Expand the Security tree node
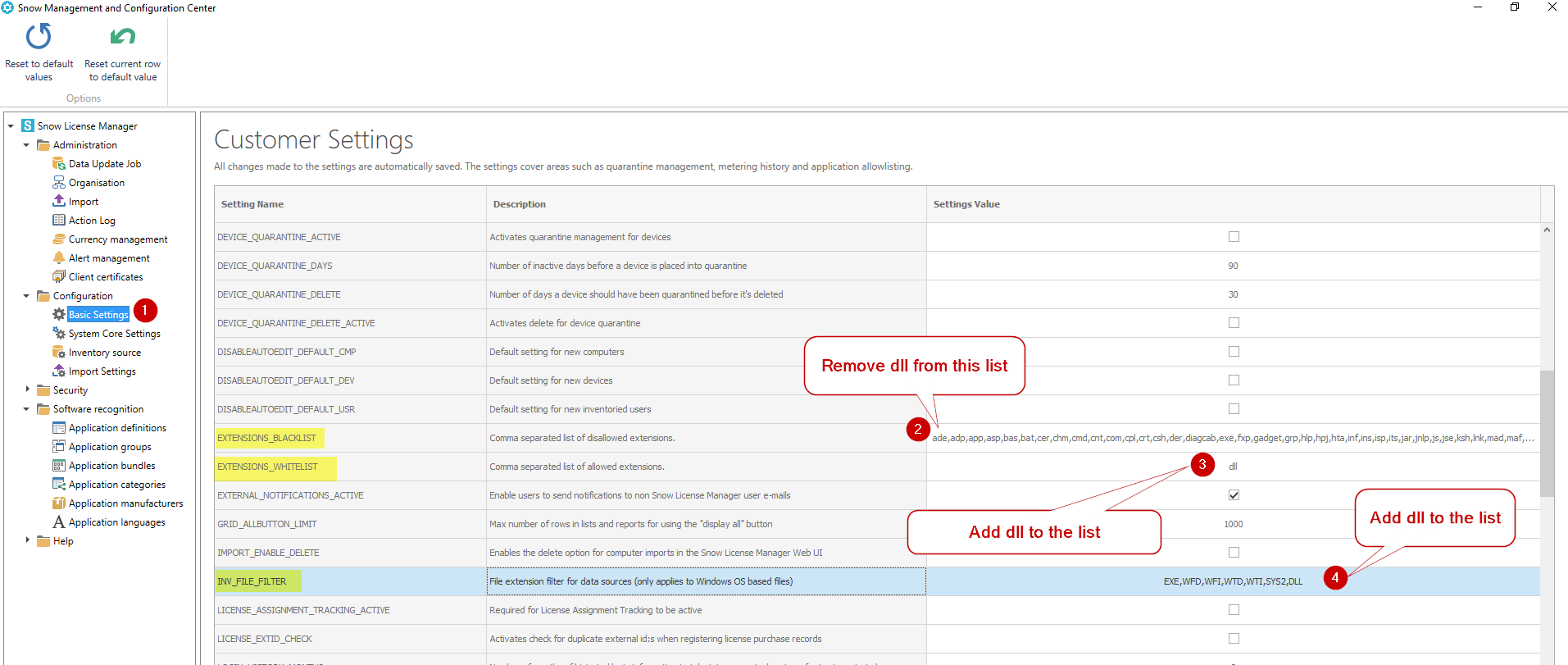Image resolution: width=1568 pixels, height=665 pixels. (27, 389)
